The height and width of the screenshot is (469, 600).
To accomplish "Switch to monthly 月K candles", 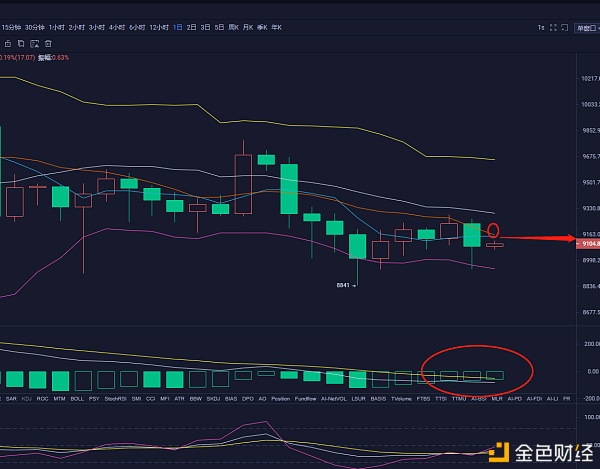I will pos(248,28).
